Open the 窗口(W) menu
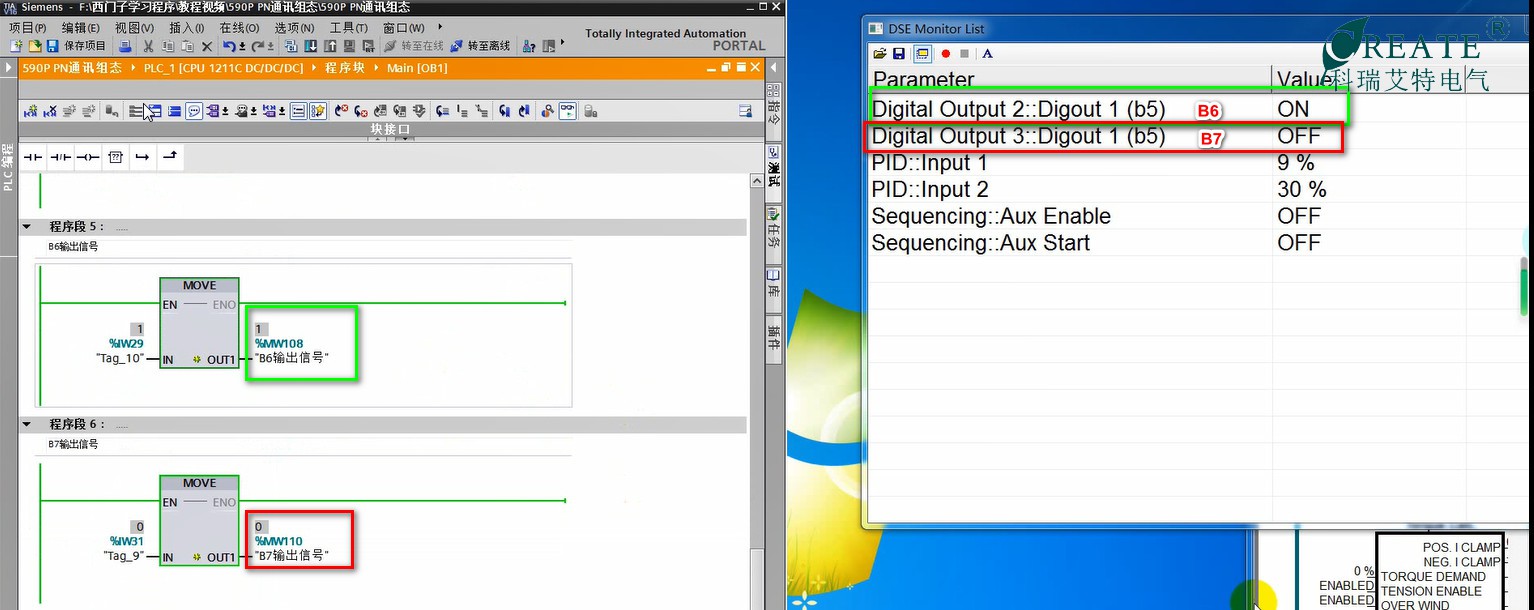 (404, 27)
